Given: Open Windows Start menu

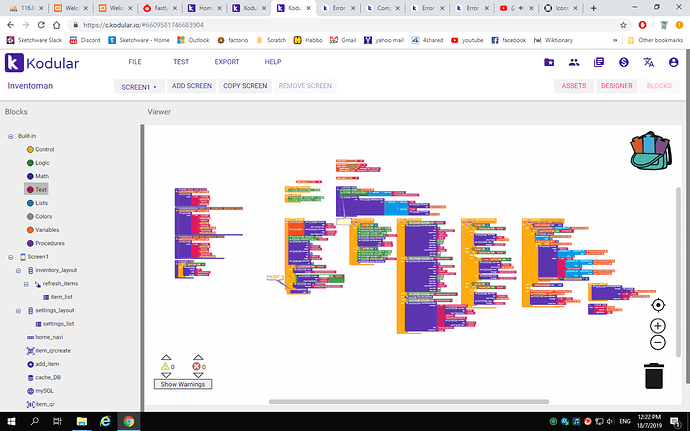Looking at the screenshot, I should [11, 421].
